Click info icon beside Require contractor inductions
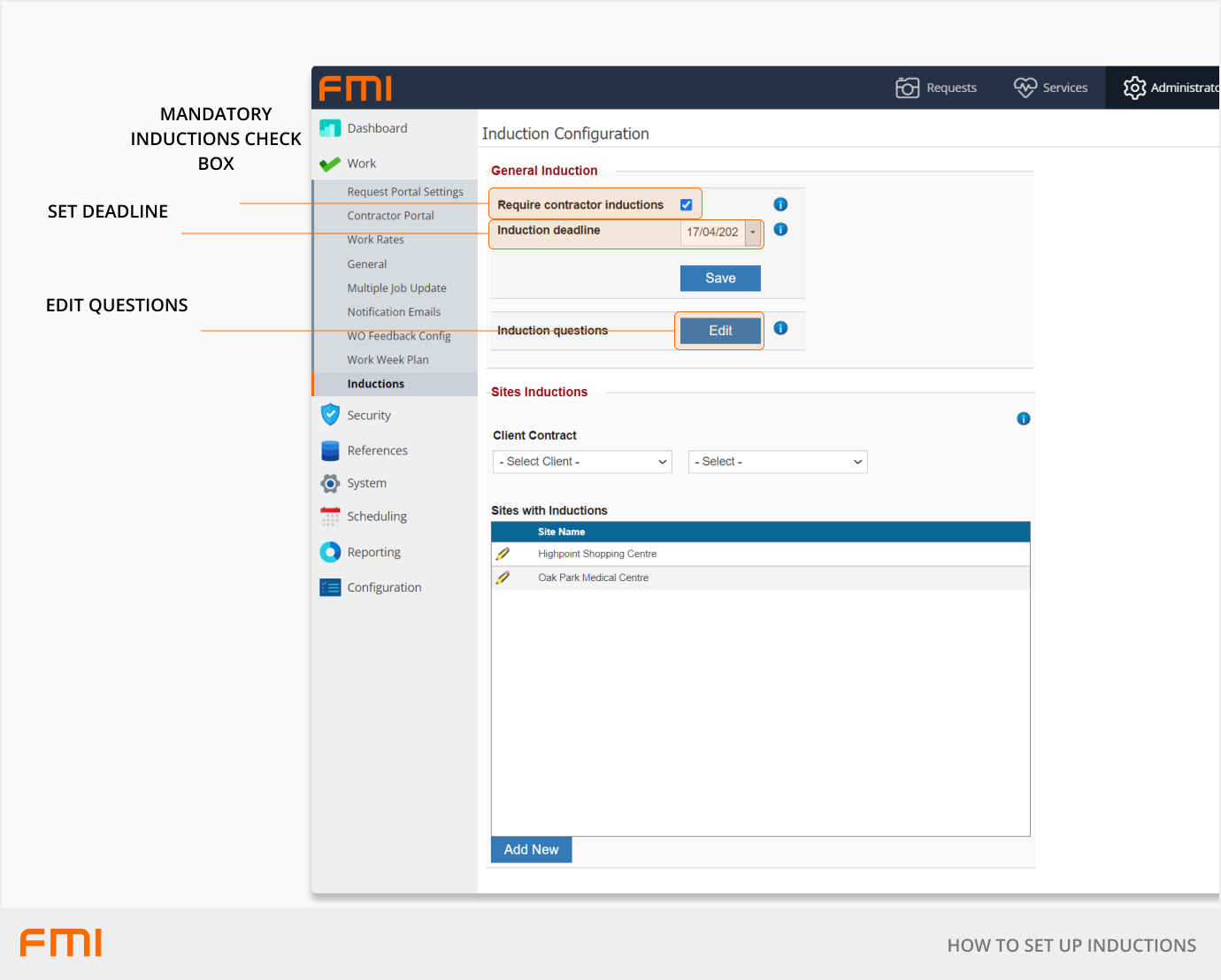Viewport: 1221px width, 980px height. [780, 204]
